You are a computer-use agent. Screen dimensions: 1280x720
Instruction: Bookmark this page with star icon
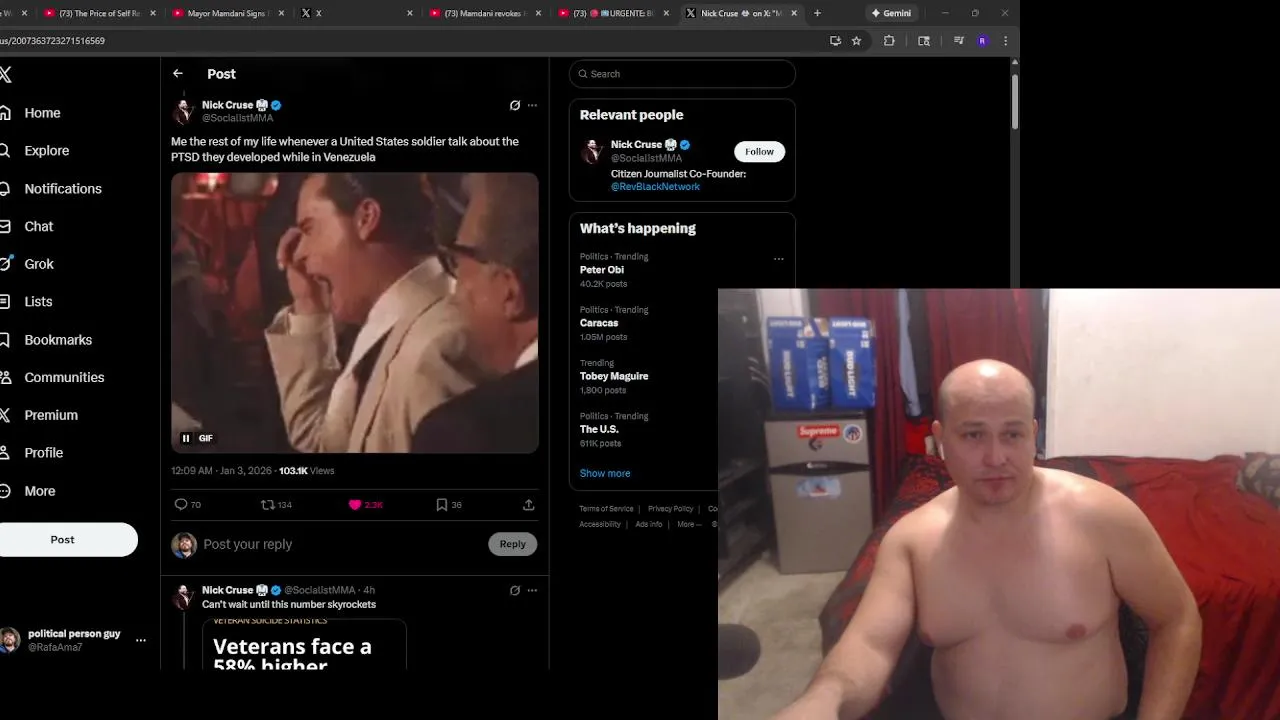[856, 41]
